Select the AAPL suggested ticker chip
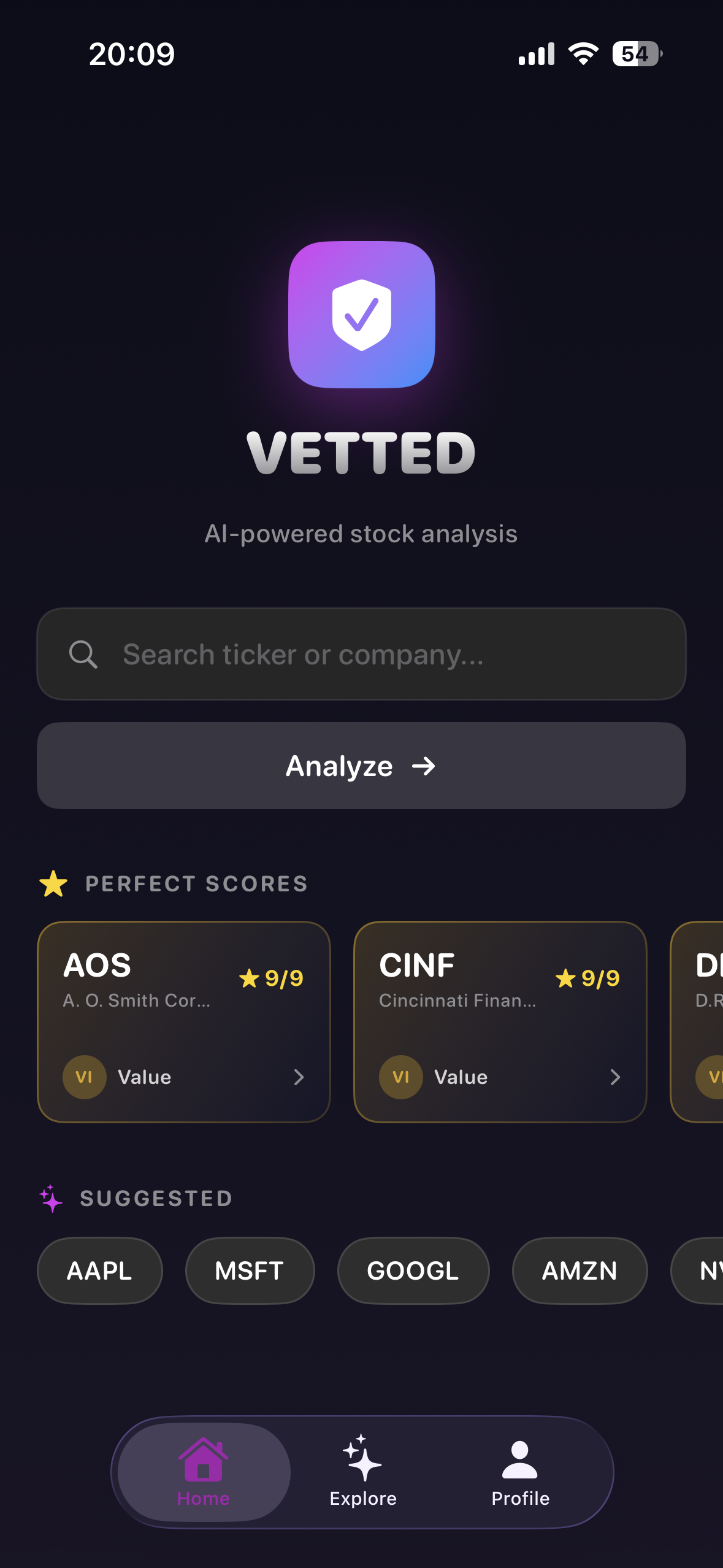 (x=99, y=1270)
